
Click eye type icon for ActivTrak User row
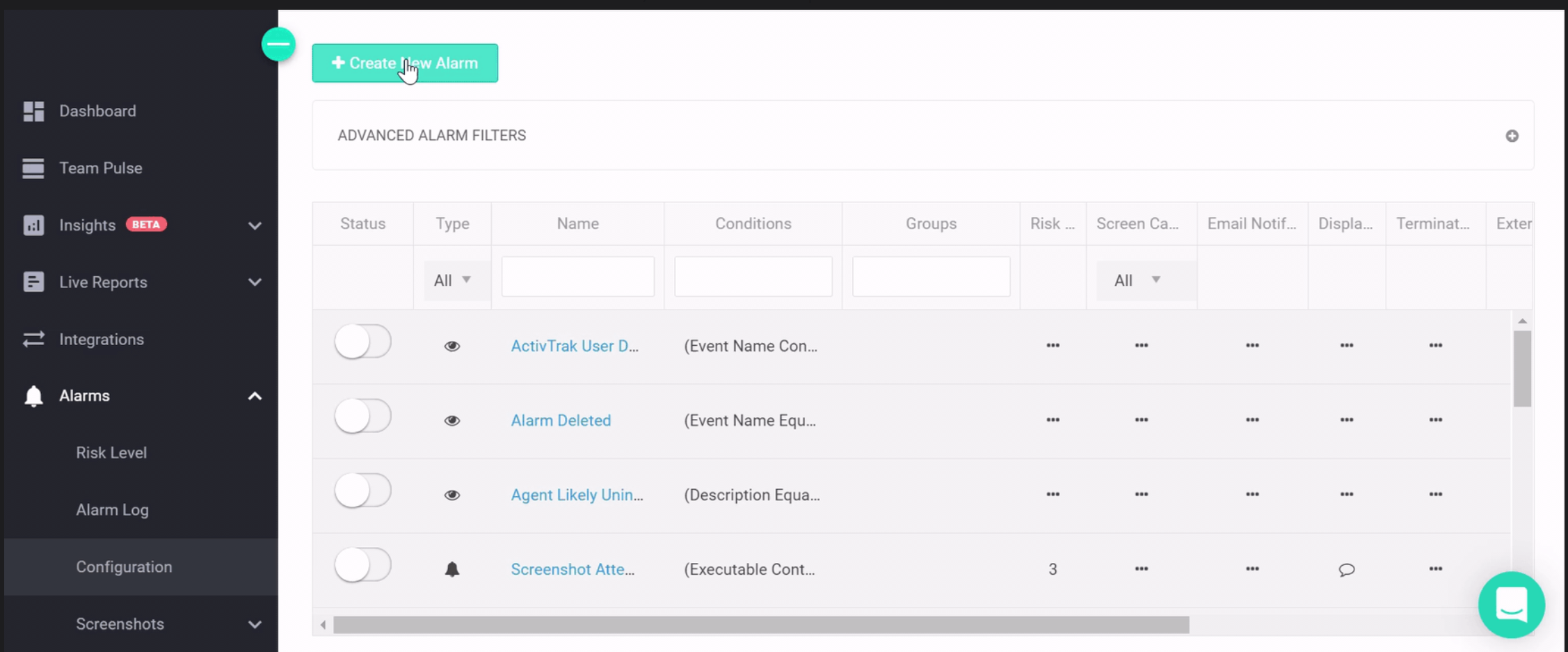[452, 346]
